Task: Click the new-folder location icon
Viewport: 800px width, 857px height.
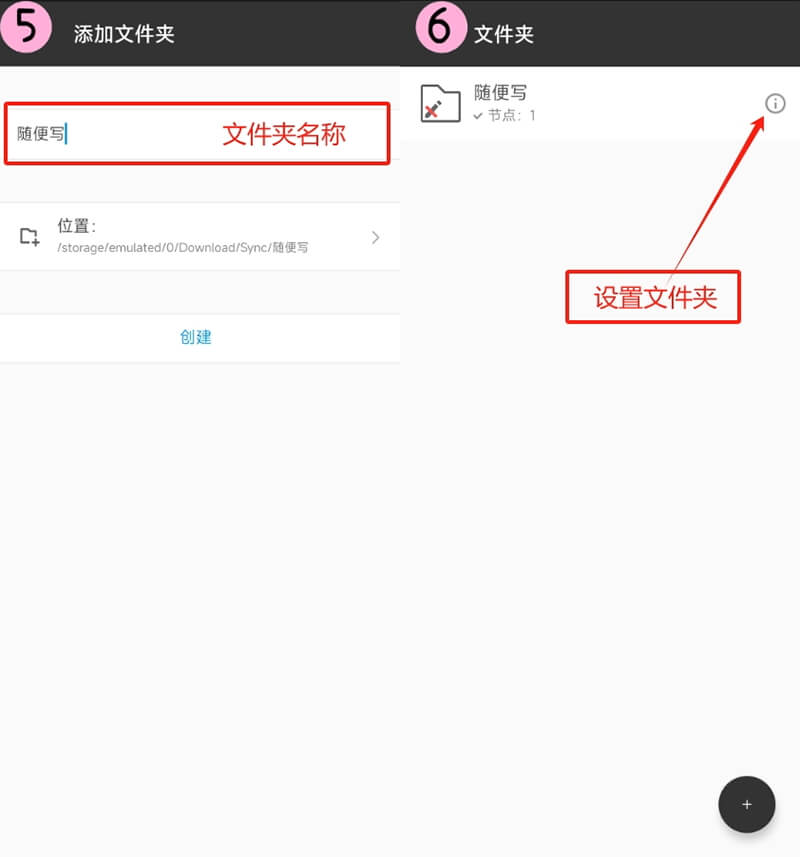Action: 29,237
